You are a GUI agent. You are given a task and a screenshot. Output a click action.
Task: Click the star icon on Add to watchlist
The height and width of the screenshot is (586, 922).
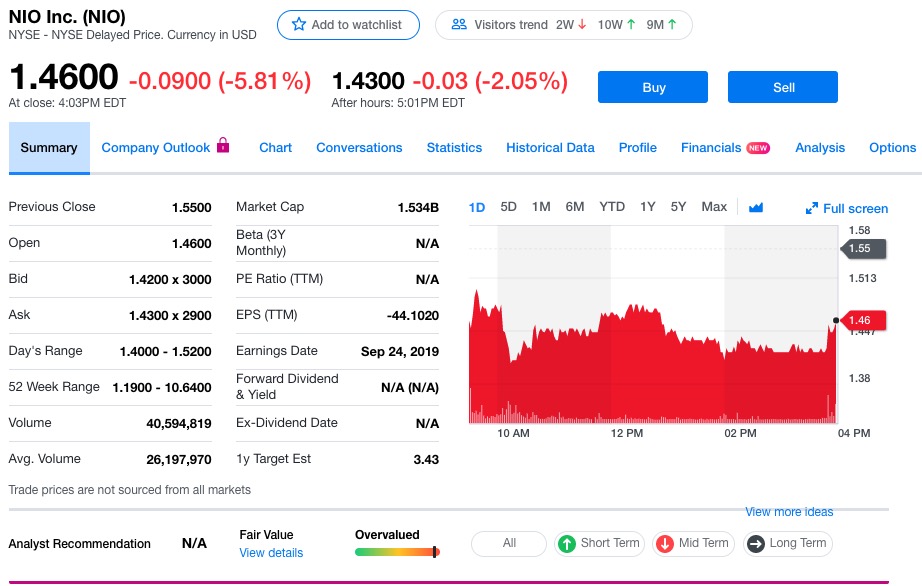(x=299, y=25)
